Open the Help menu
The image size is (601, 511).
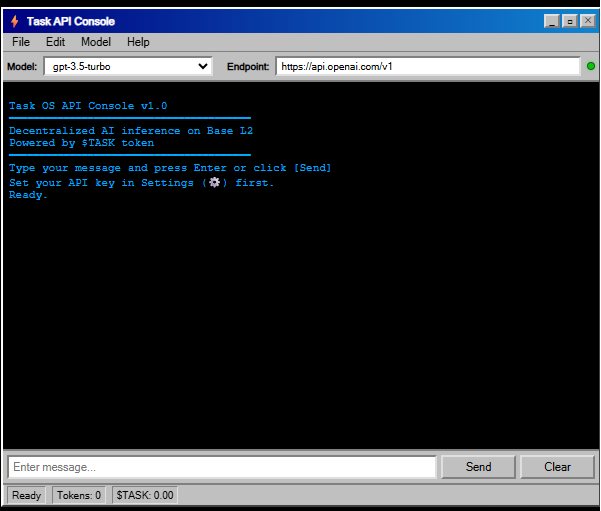[x=138, y=42]
